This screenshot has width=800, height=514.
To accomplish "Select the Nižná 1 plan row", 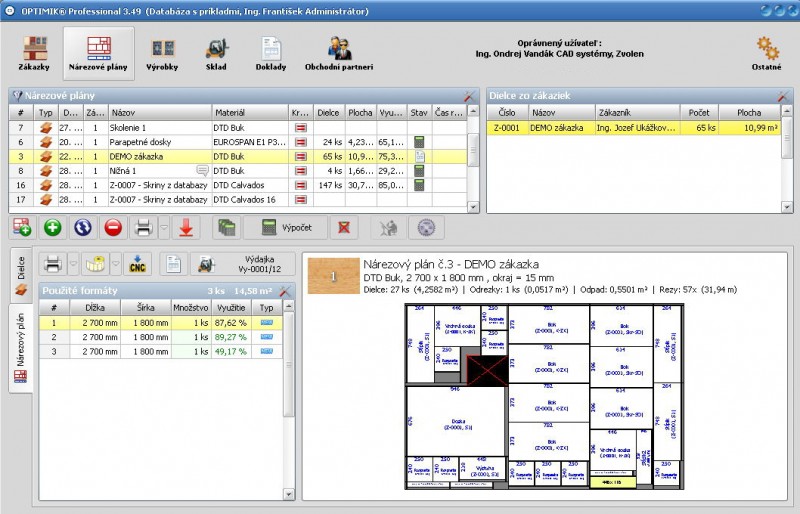I will [238, 170].
